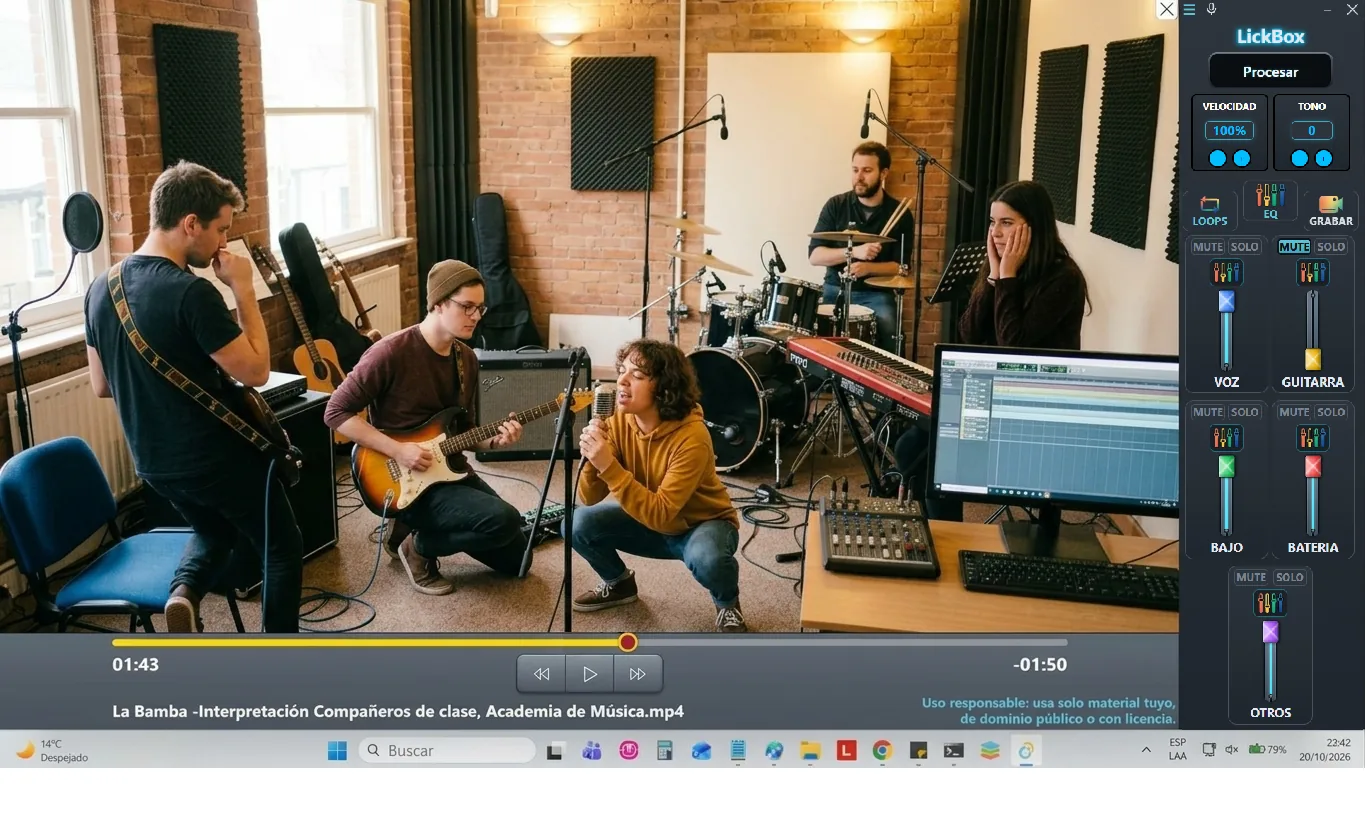Solo the VOZ track
Viewport: 1365px width, 822px height.
pos(1245,247)
